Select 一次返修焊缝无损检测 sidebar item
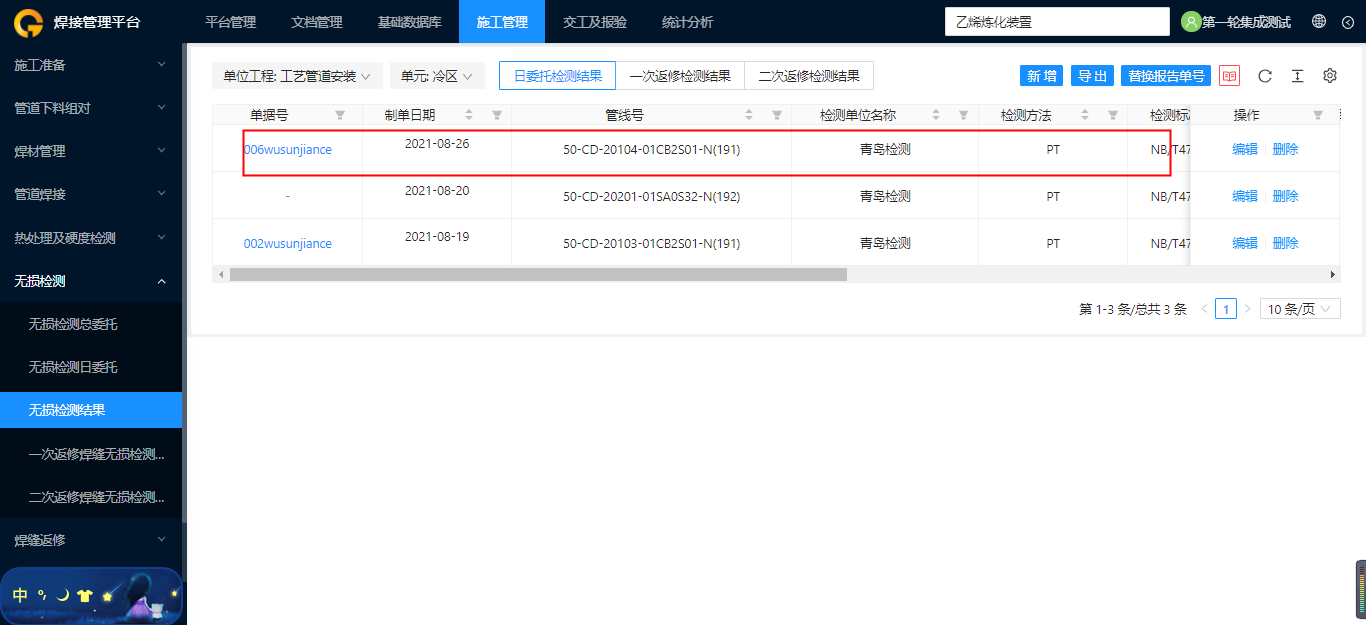Screen dimensions: 1366x625 (x=91, y=454)
